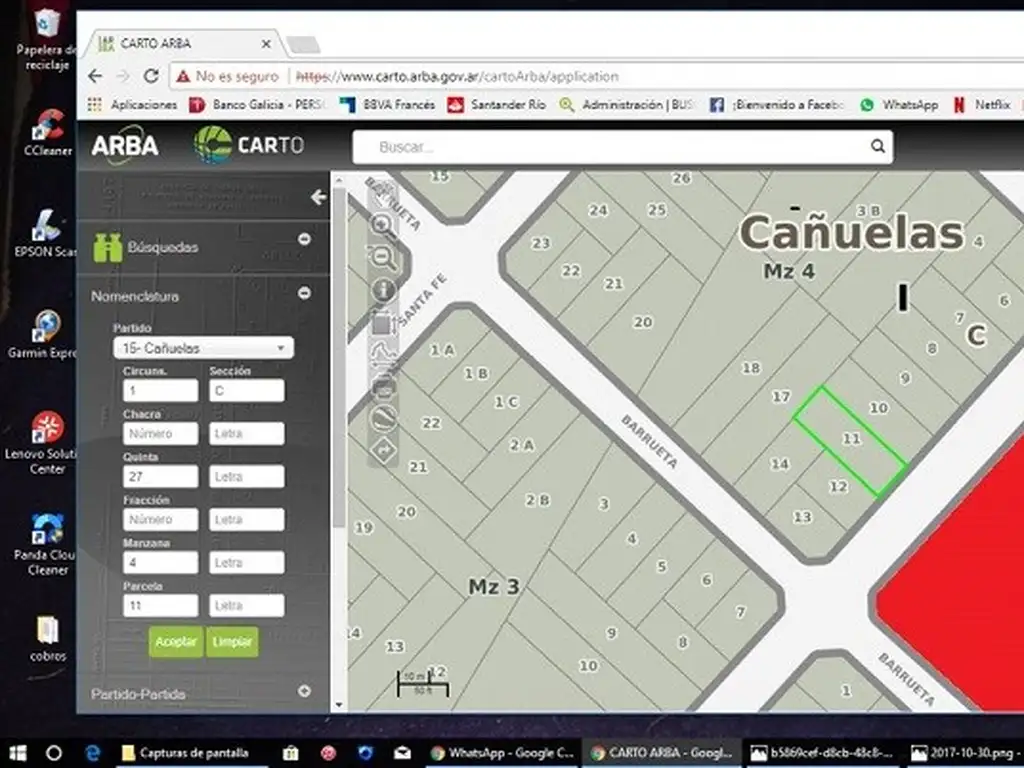This screenshot has width=1024, height=768.
Task: Collapse the sidebar with the left arrow
Action: coord(318,197)
